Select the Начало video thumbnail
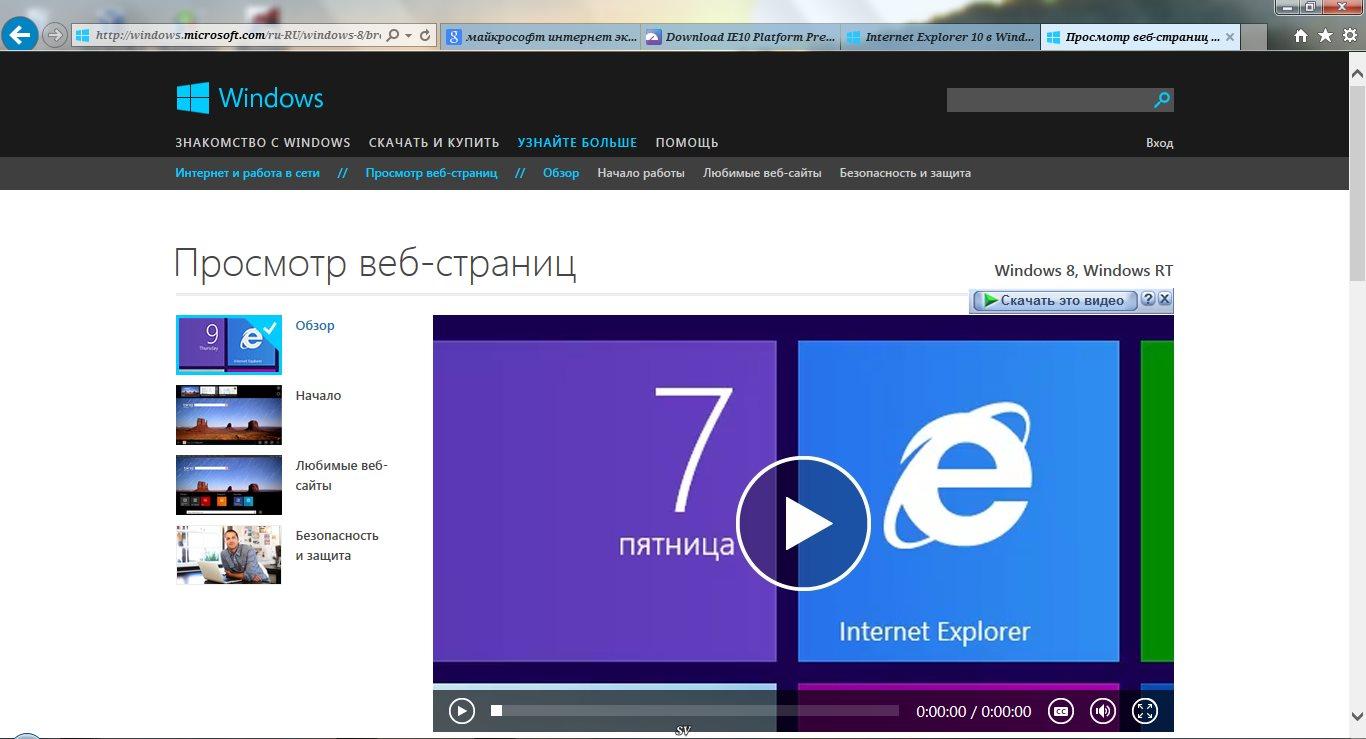The height and width of the screenshot is (739, 1366). (229, 415)
